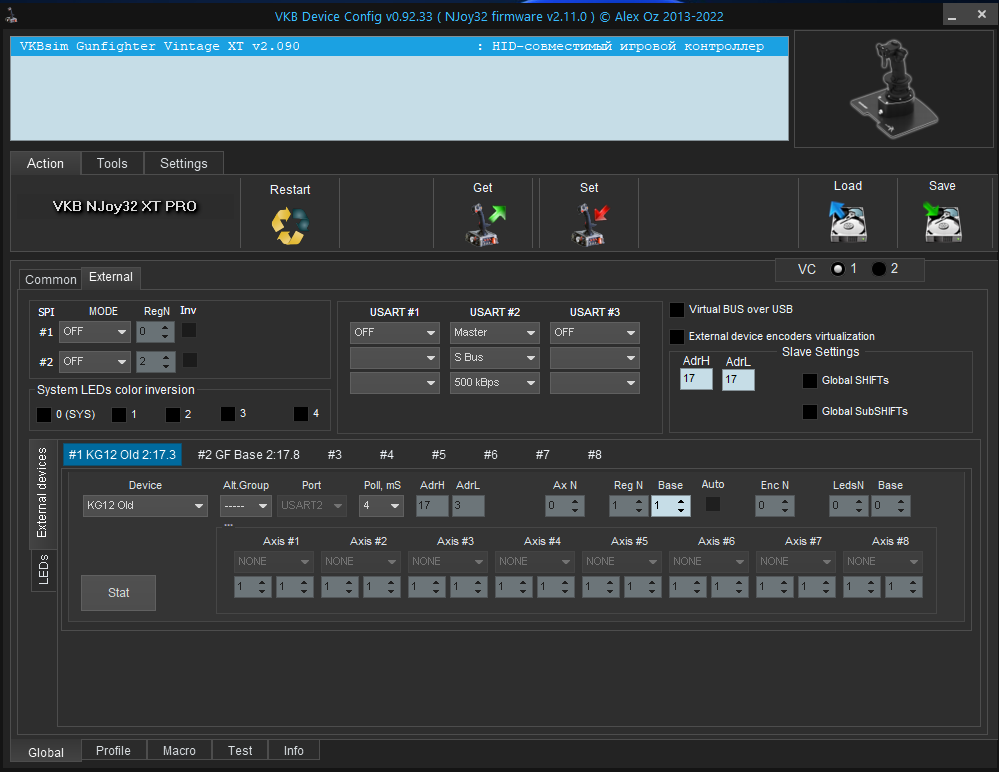Click the Base value stepper field
Image resolution: width=999 pixels, height=772 pixels.
(670, 506)
